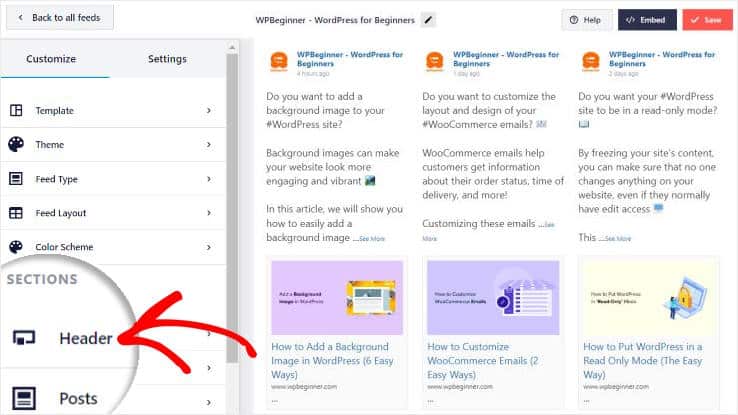Open the Header section
738x415 pixels.
click(x=86, y=338)
